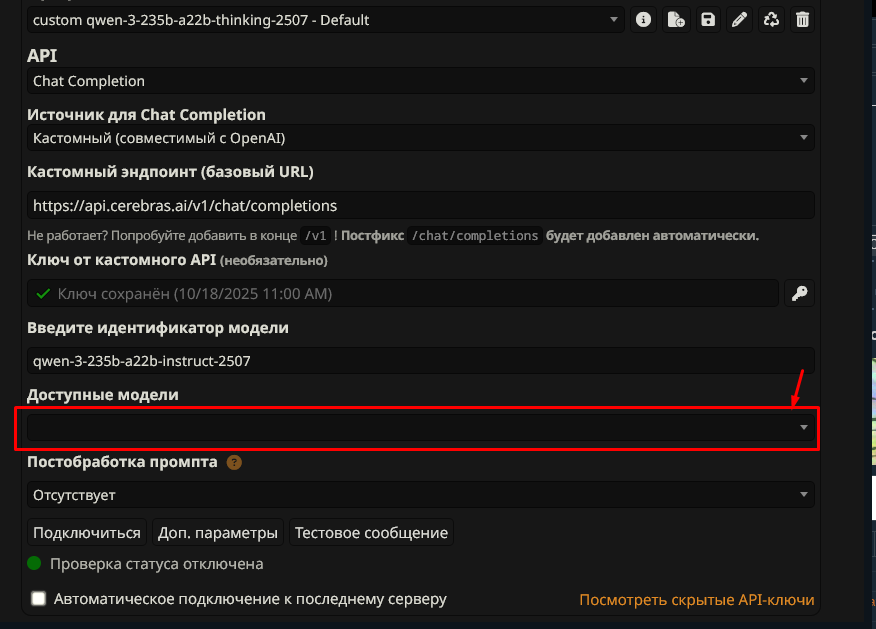The width and height of the screenshot is (876, 629).
Task: Save the current connection profile
Action: pos(708,19)
